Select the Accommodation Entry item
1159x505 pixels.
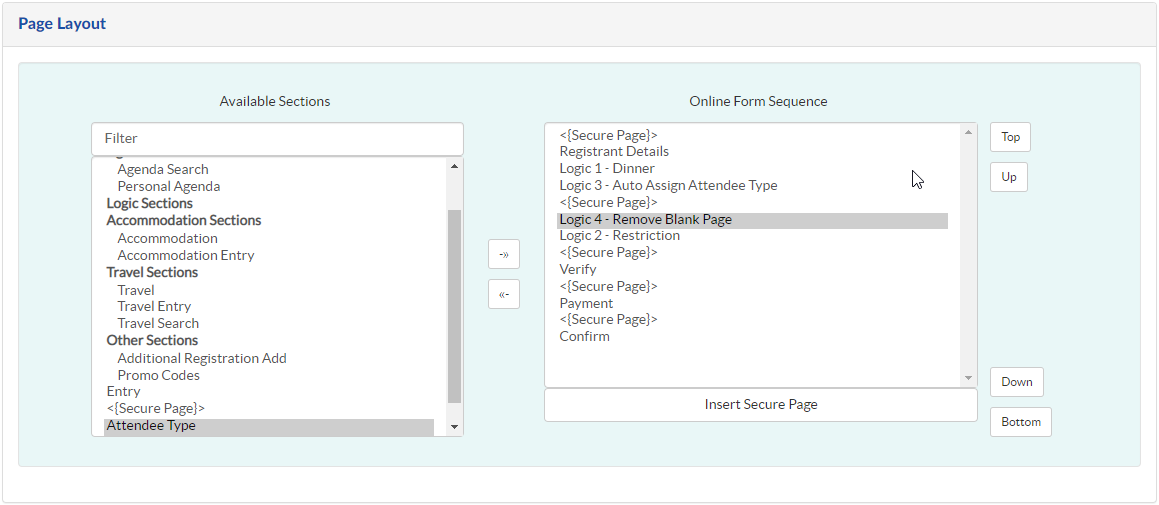186,255
